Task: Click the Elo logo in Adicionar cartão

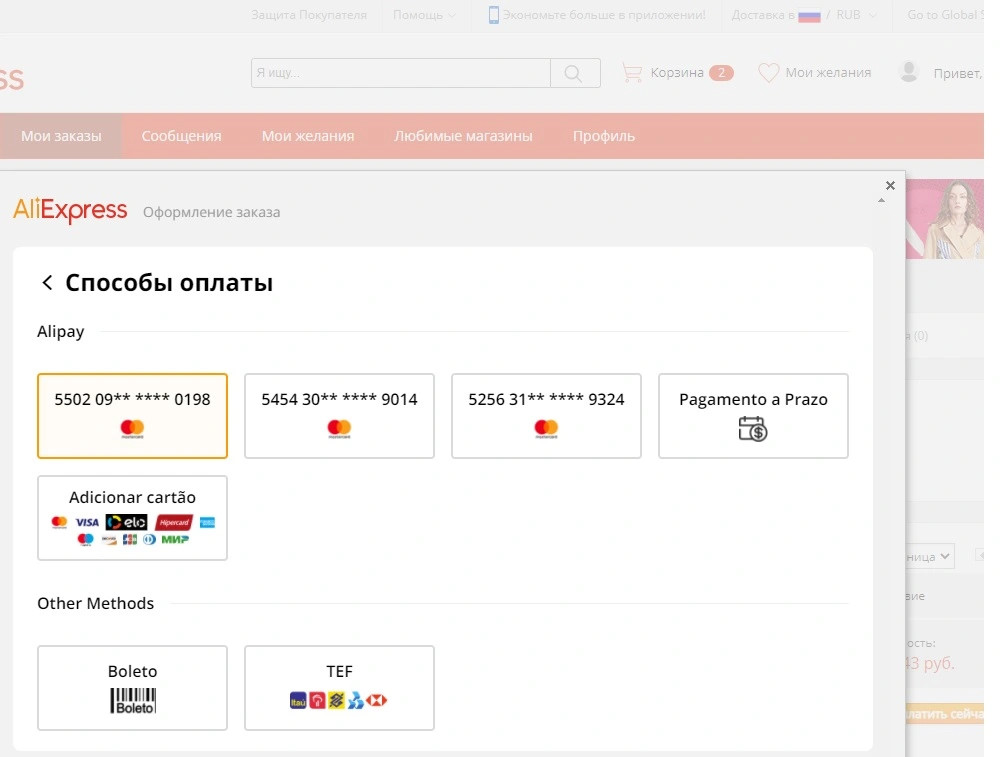Action: pos(126,522)
